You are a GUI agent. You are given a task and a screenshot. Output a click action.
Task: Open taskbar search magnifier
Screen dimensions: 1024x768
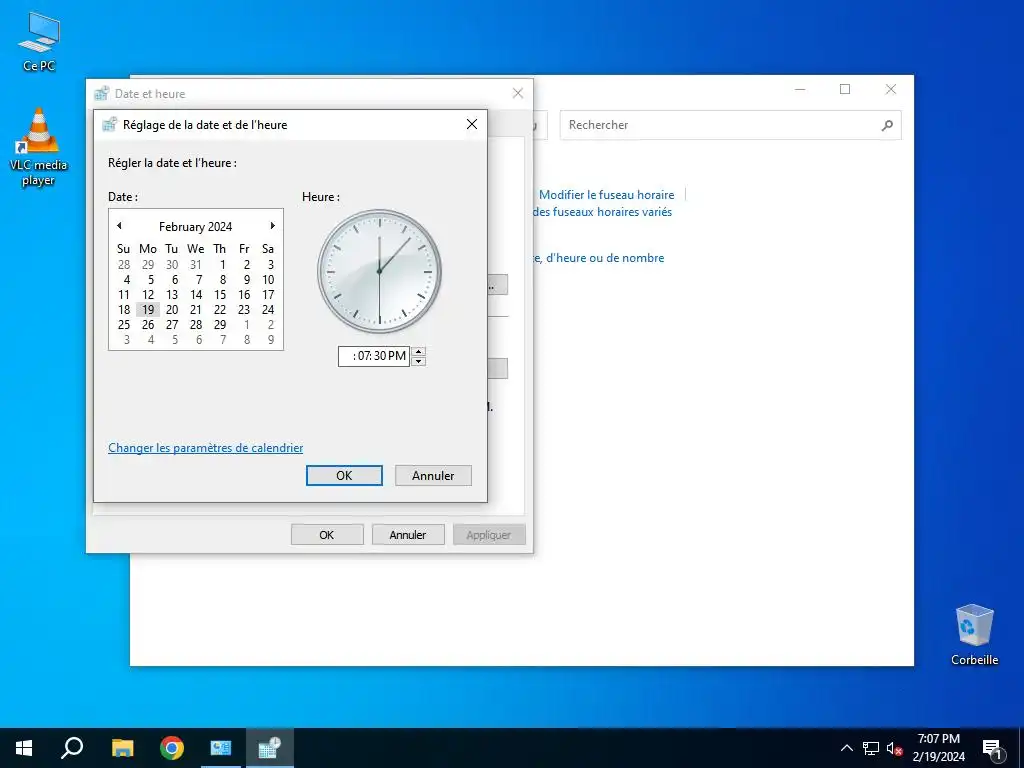(x=72, y=748)
